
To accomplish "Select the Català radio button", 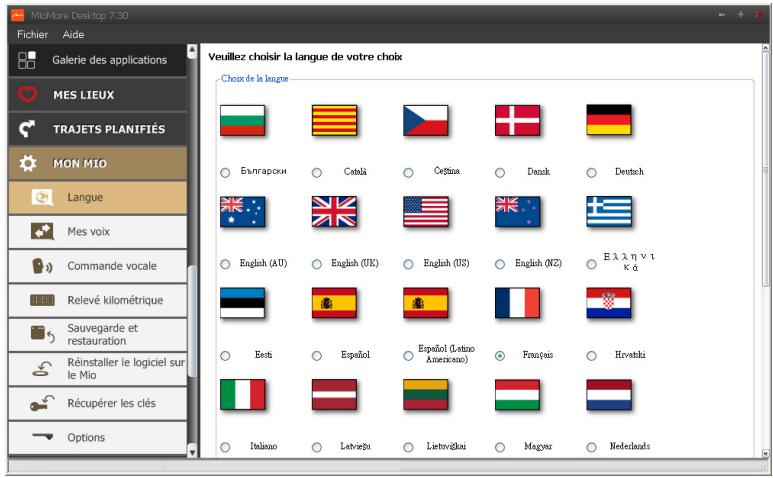I will click(317, 173).
